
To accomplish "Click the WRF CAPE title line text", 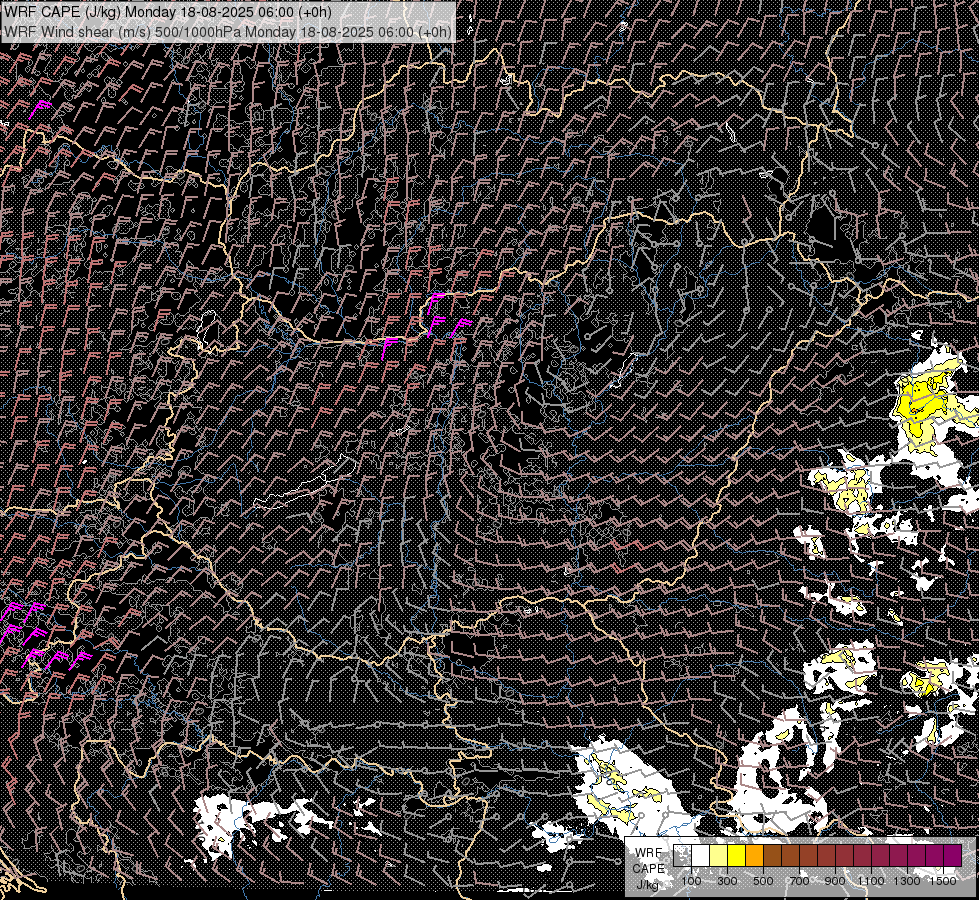I will tap(167, 12).
